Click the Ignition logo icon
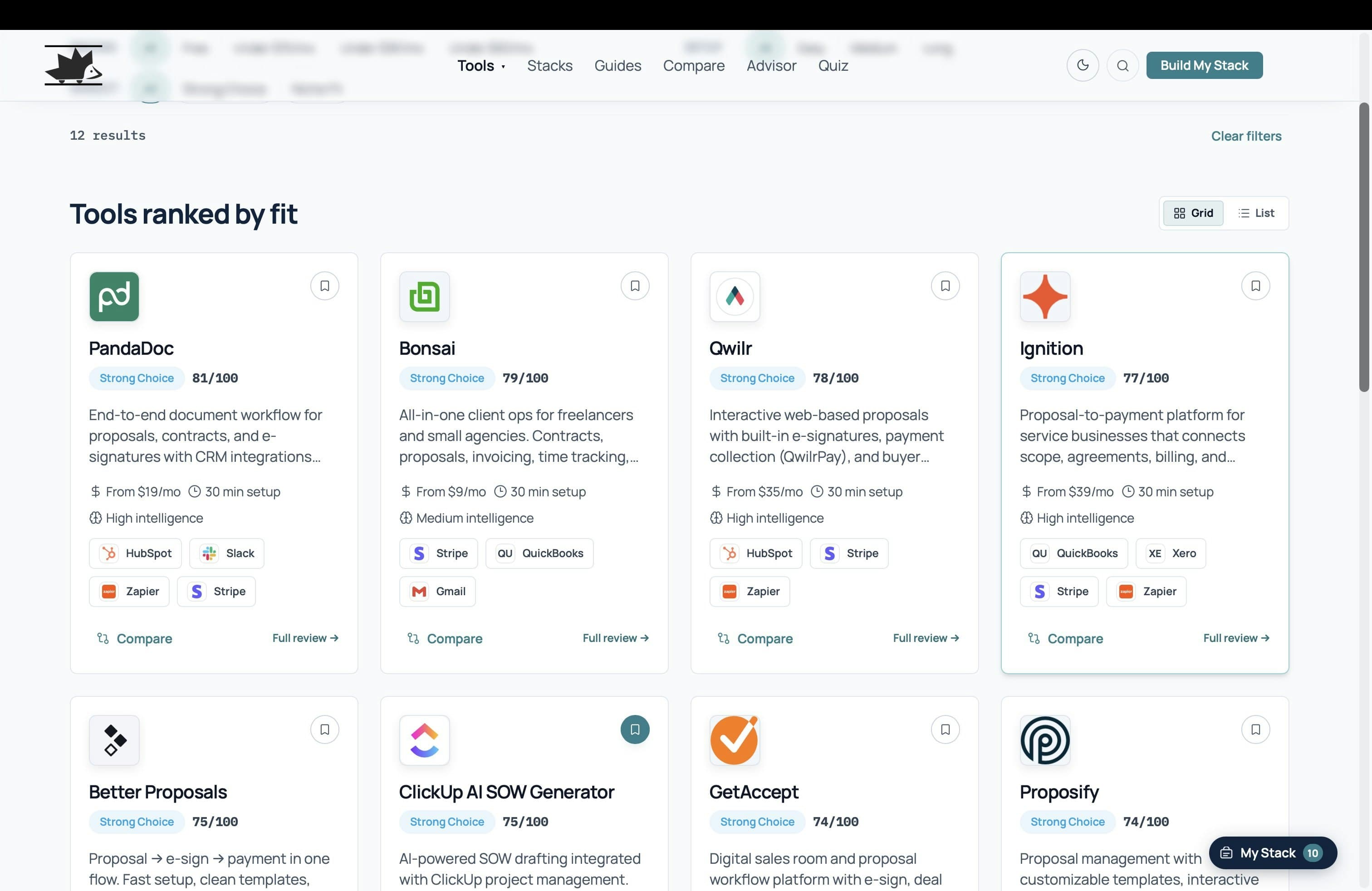Viewport: 1372px width, 891px height. pos(1045,296)
